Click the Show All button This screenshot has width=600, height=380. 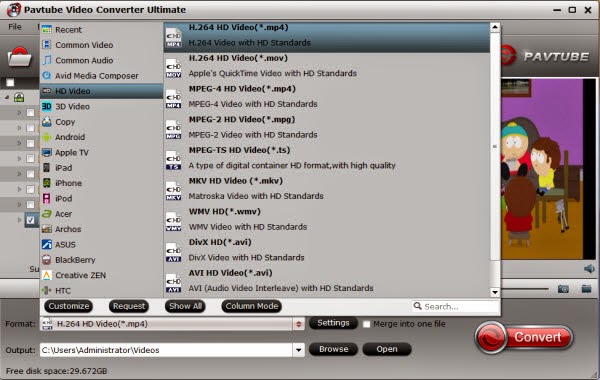tap(185, 306)
